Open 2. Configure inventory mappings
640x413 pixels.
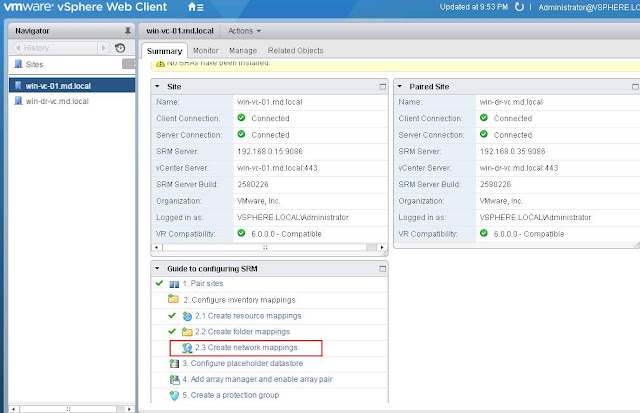pos(239,300)
